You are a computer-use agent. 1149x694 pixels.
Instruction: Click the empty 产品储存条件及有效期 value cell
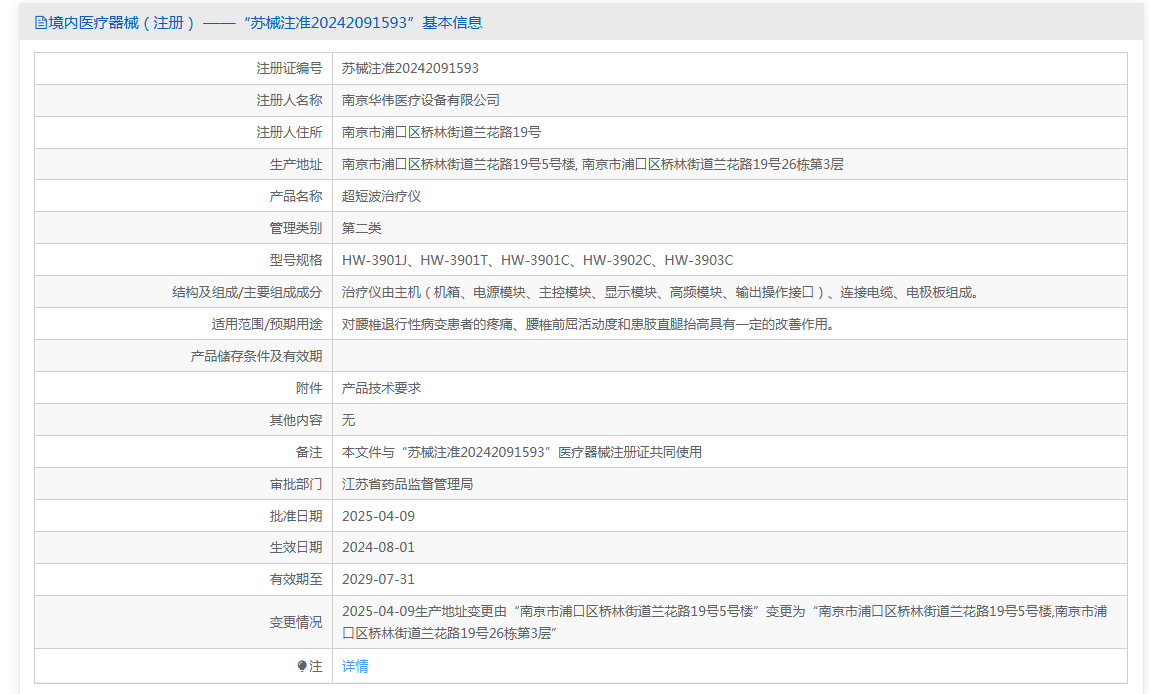730,356
